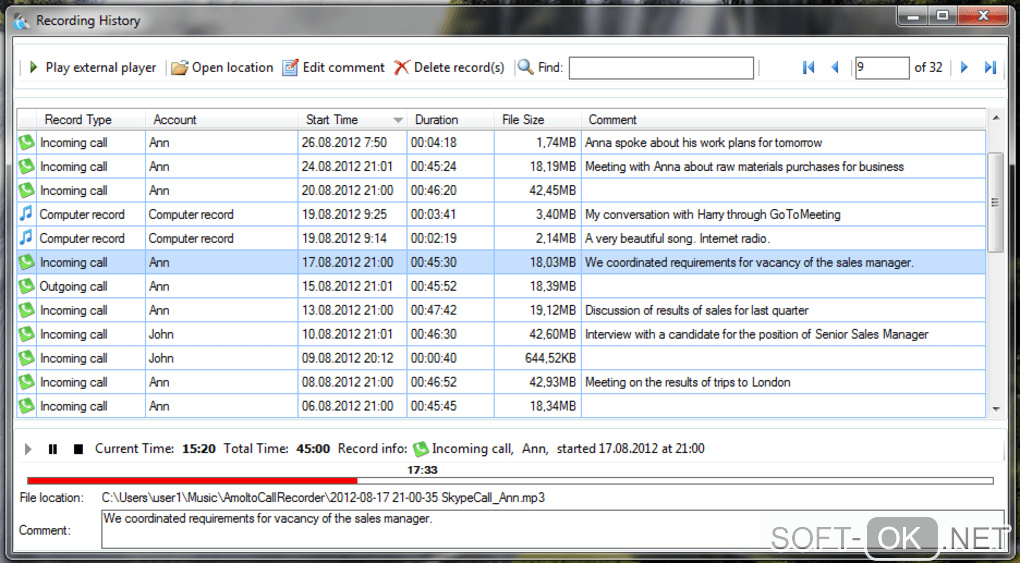
Task: Click music note icon of 19.08.2012 9:25 record
Action: pos(26,214)
